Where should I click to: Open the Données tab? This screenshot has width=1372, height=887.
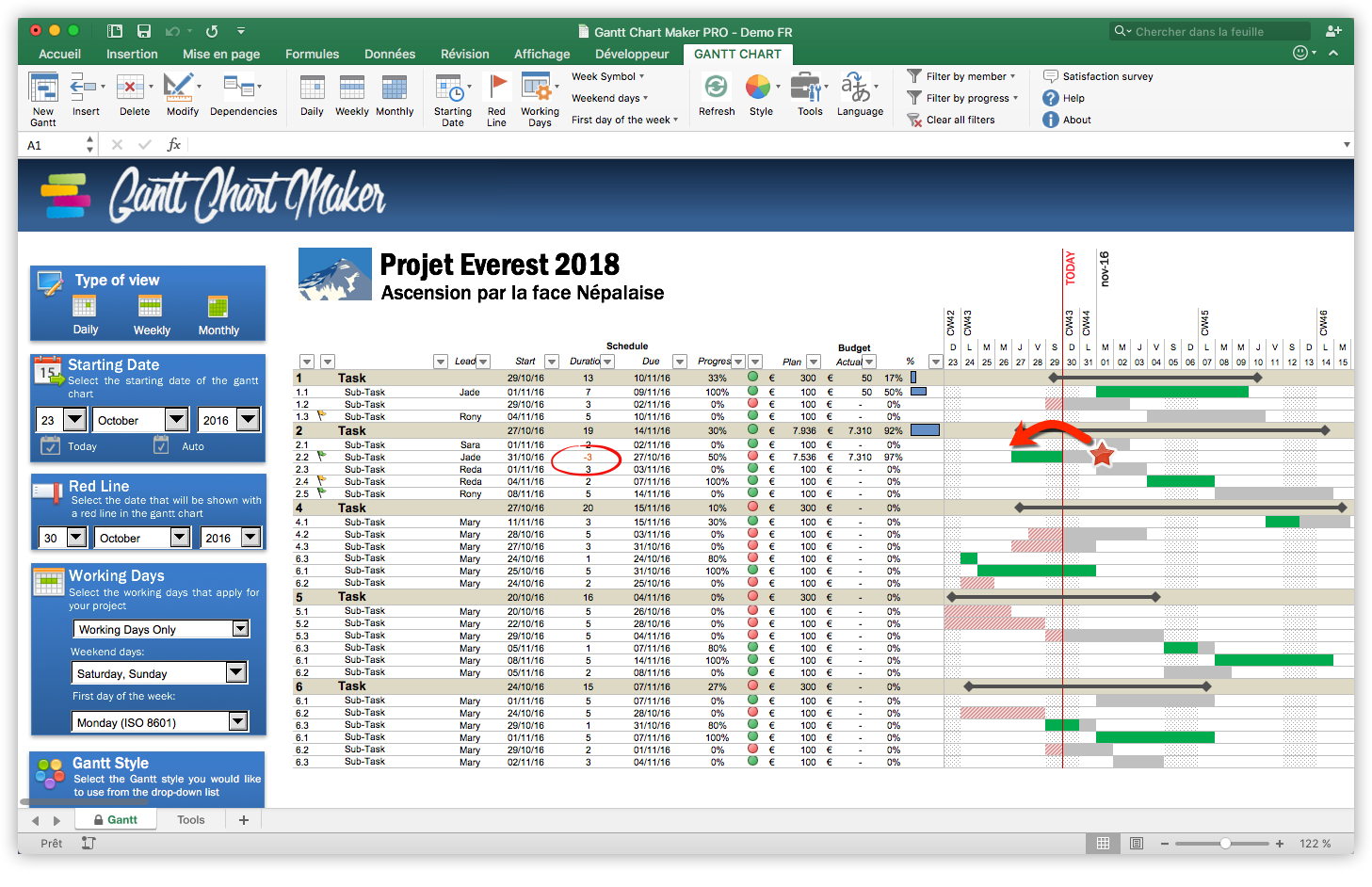tap(390, 54)
